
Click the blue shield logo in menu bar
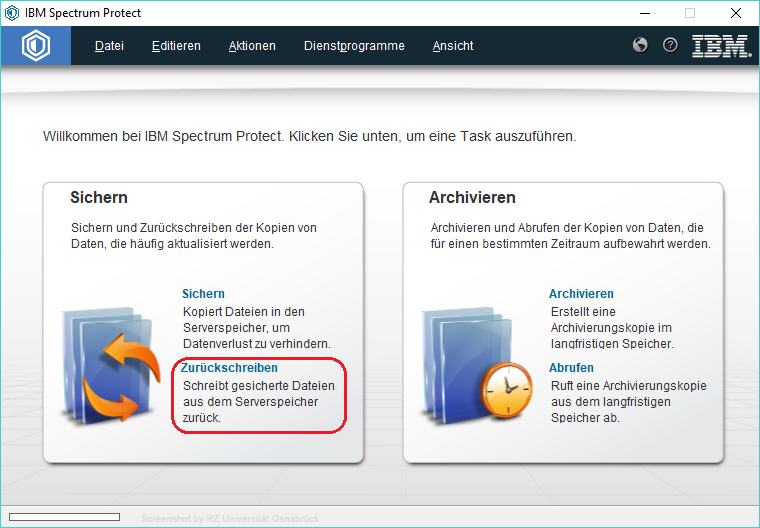click(36, 46)
